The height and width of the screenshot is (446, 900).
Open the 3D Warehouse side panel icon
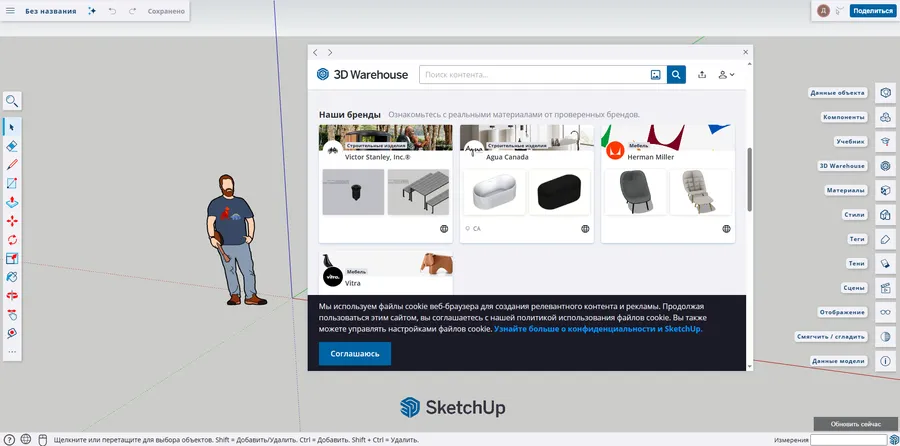click(885, 166)
